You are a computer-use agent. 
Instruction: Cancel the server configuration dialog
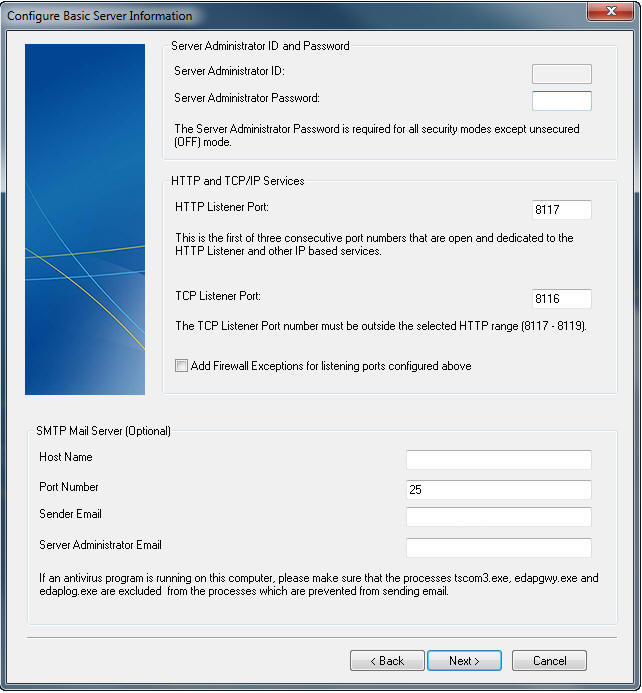[x=549, y=660]
